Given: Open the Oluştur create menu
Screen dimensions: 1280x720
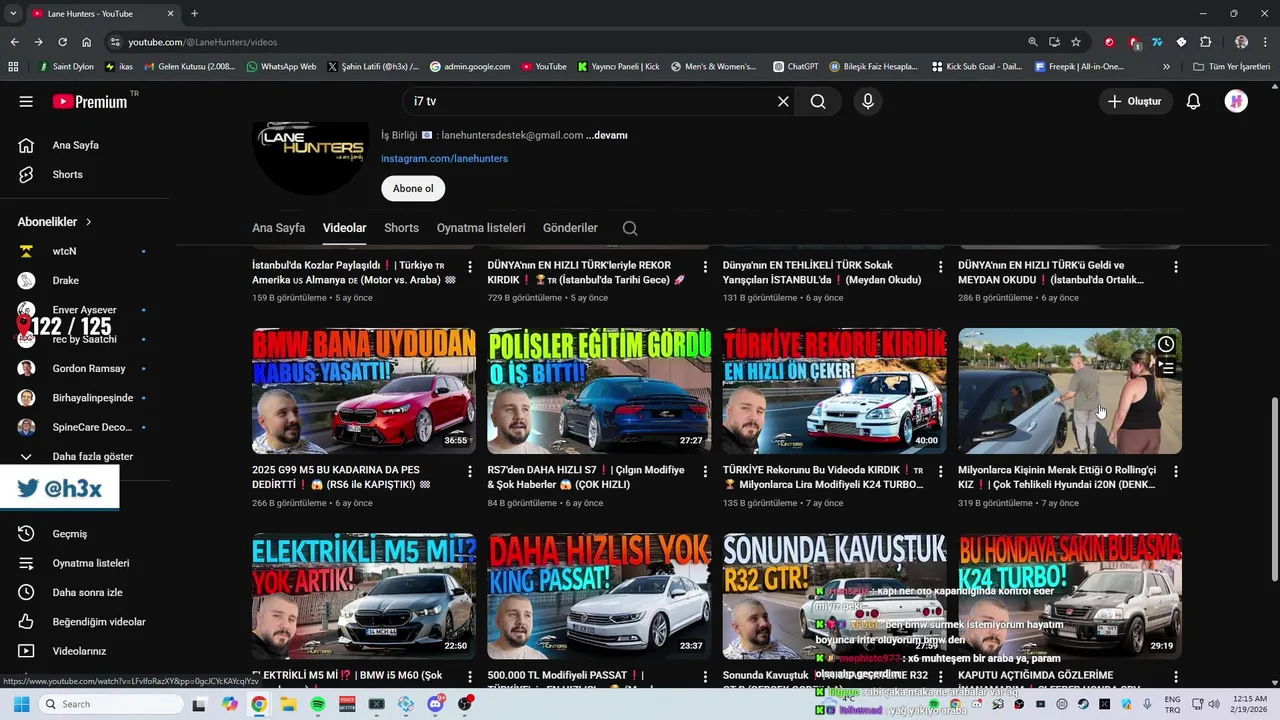Looking at the screenshot, I should pos(1135,101).
